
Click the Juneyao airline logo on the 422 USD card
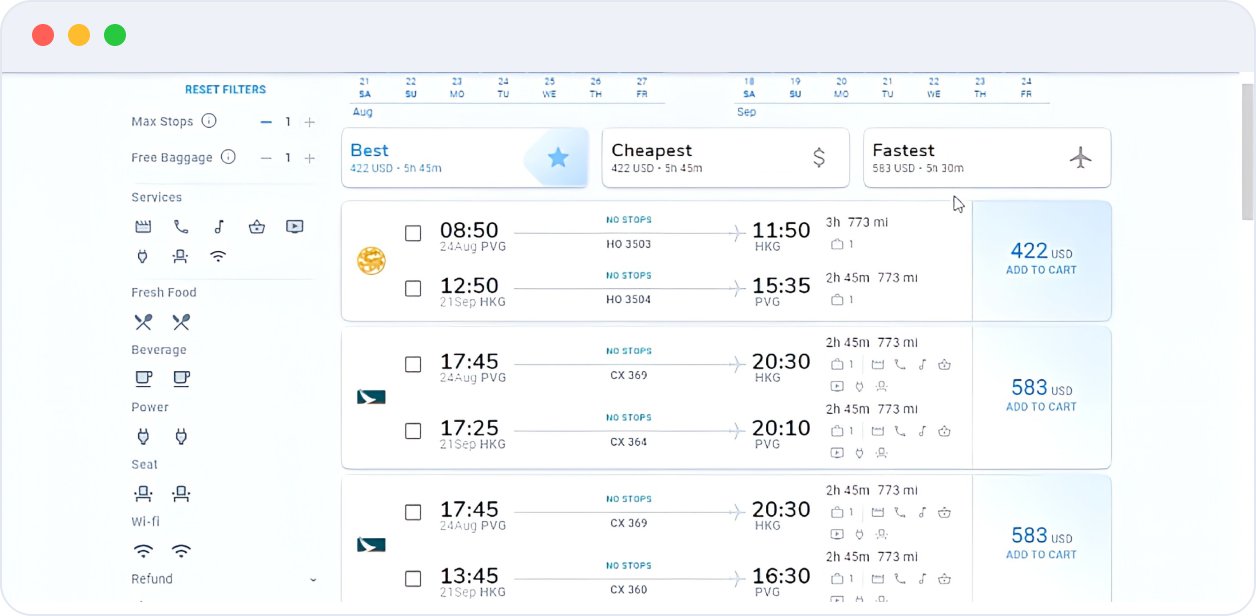(371, 262)
